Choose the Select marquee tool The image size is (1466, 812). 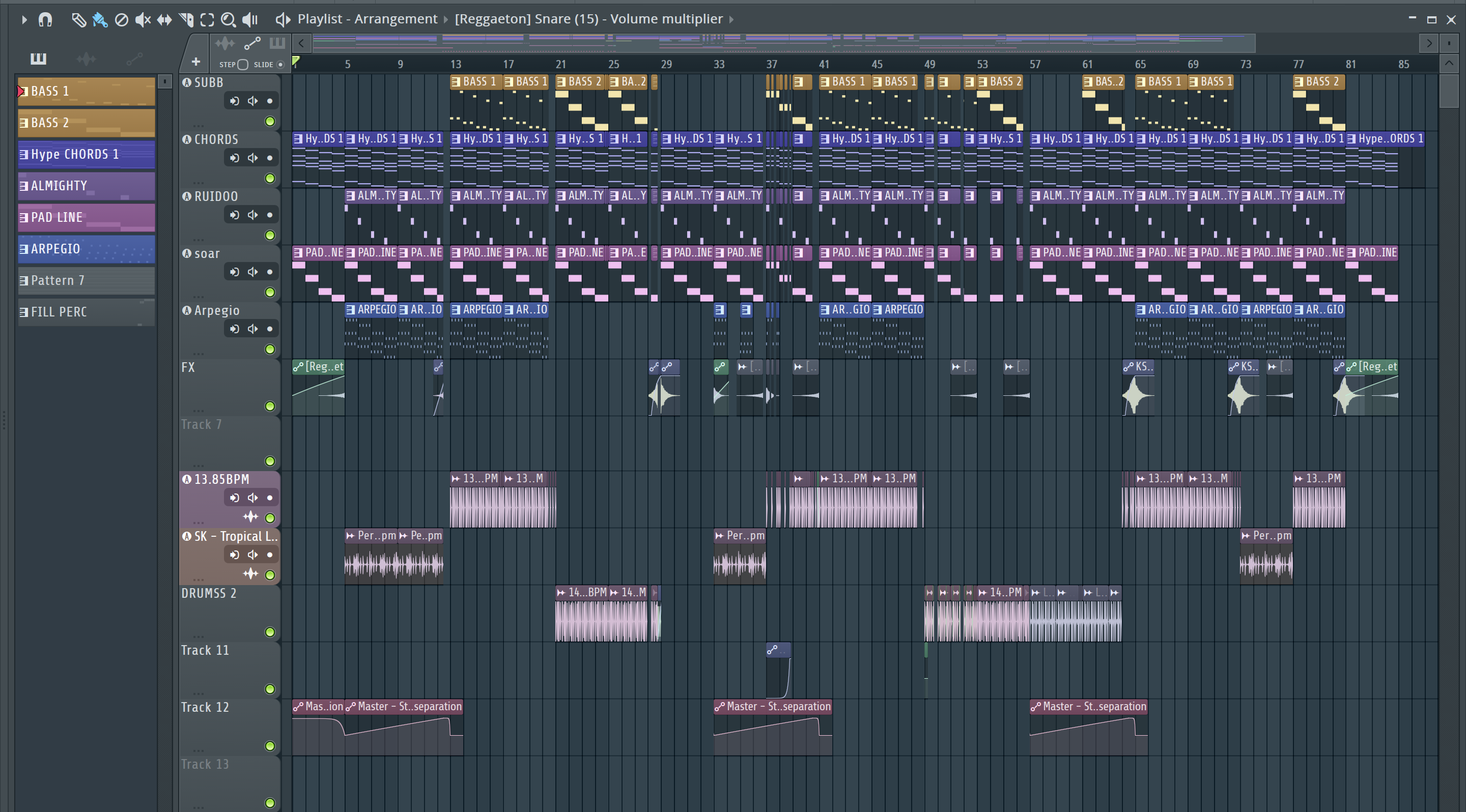(207, 20)
